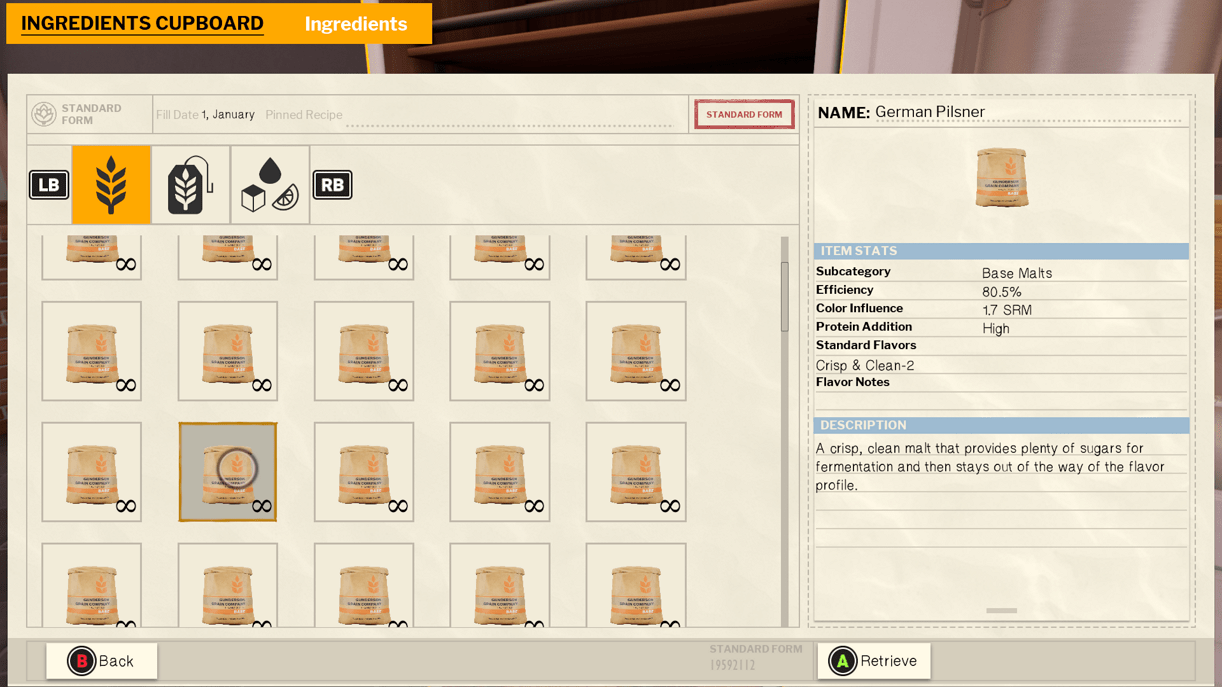Viewport: 1222px width, 687px height.
Task: Select the INGREDIENTS CUPBOARD header tab
Action: pos(142,24)
